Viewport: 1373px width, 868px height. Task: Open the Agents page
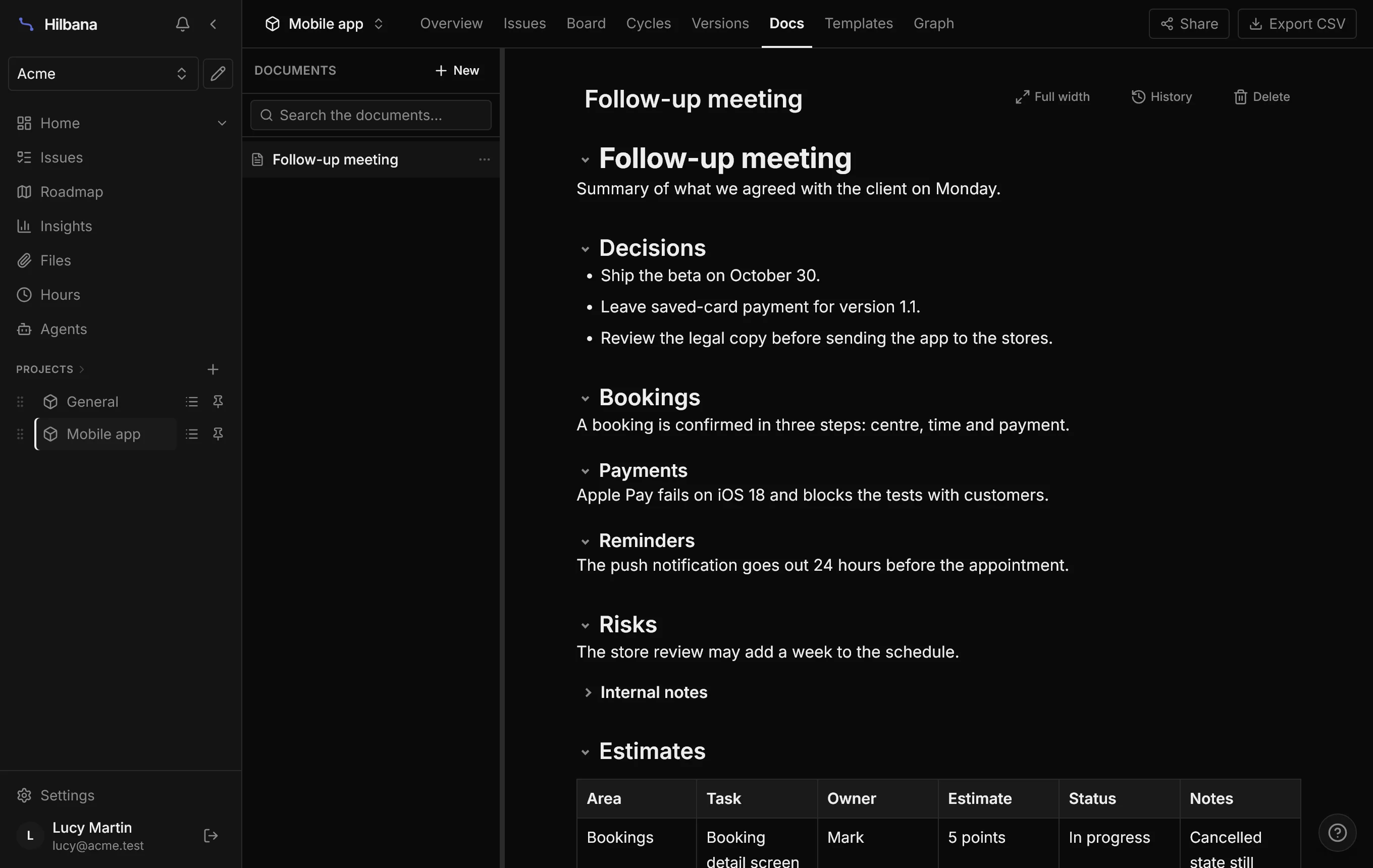(x=120, y=329)
